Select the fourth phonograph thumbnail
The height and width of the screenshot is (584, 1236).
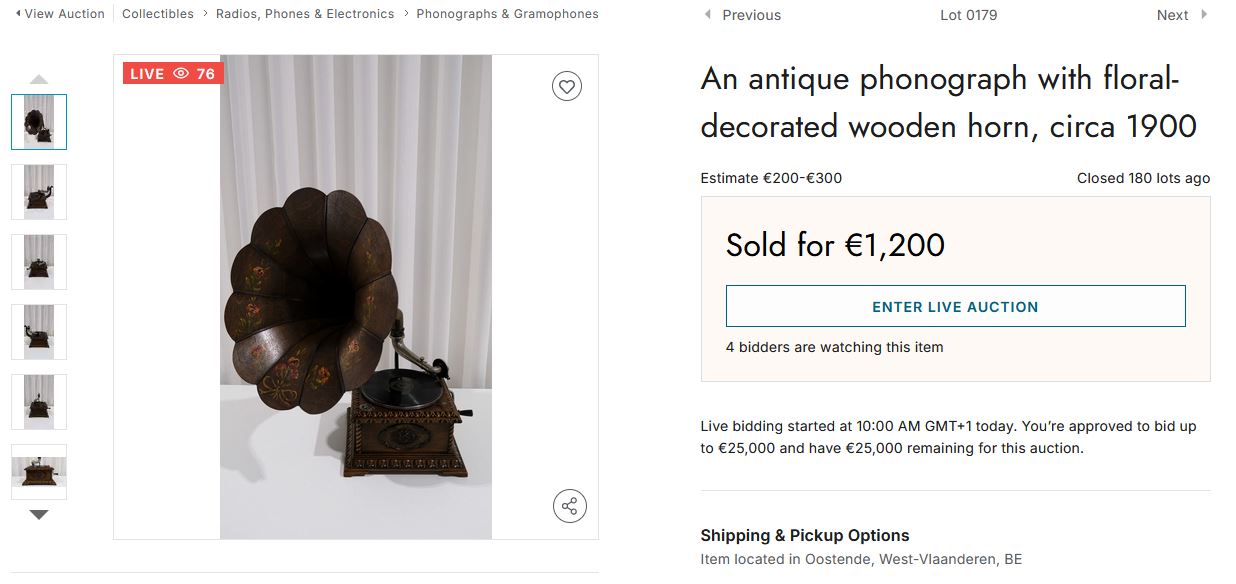[39, 332]
